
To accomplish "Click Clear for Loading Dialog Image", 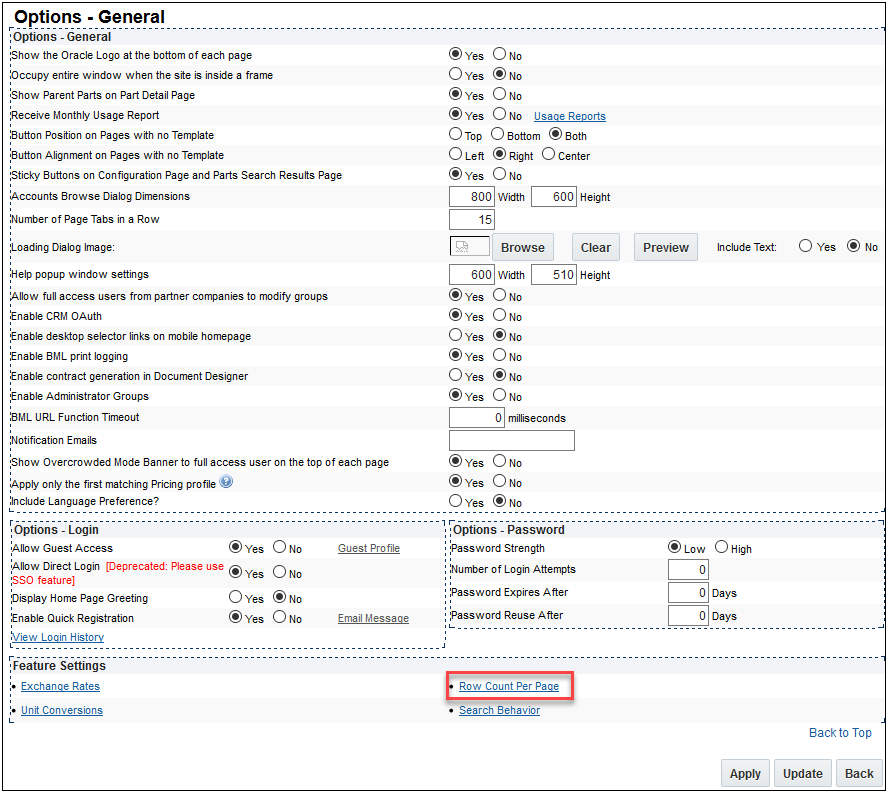I will (596, 248).
